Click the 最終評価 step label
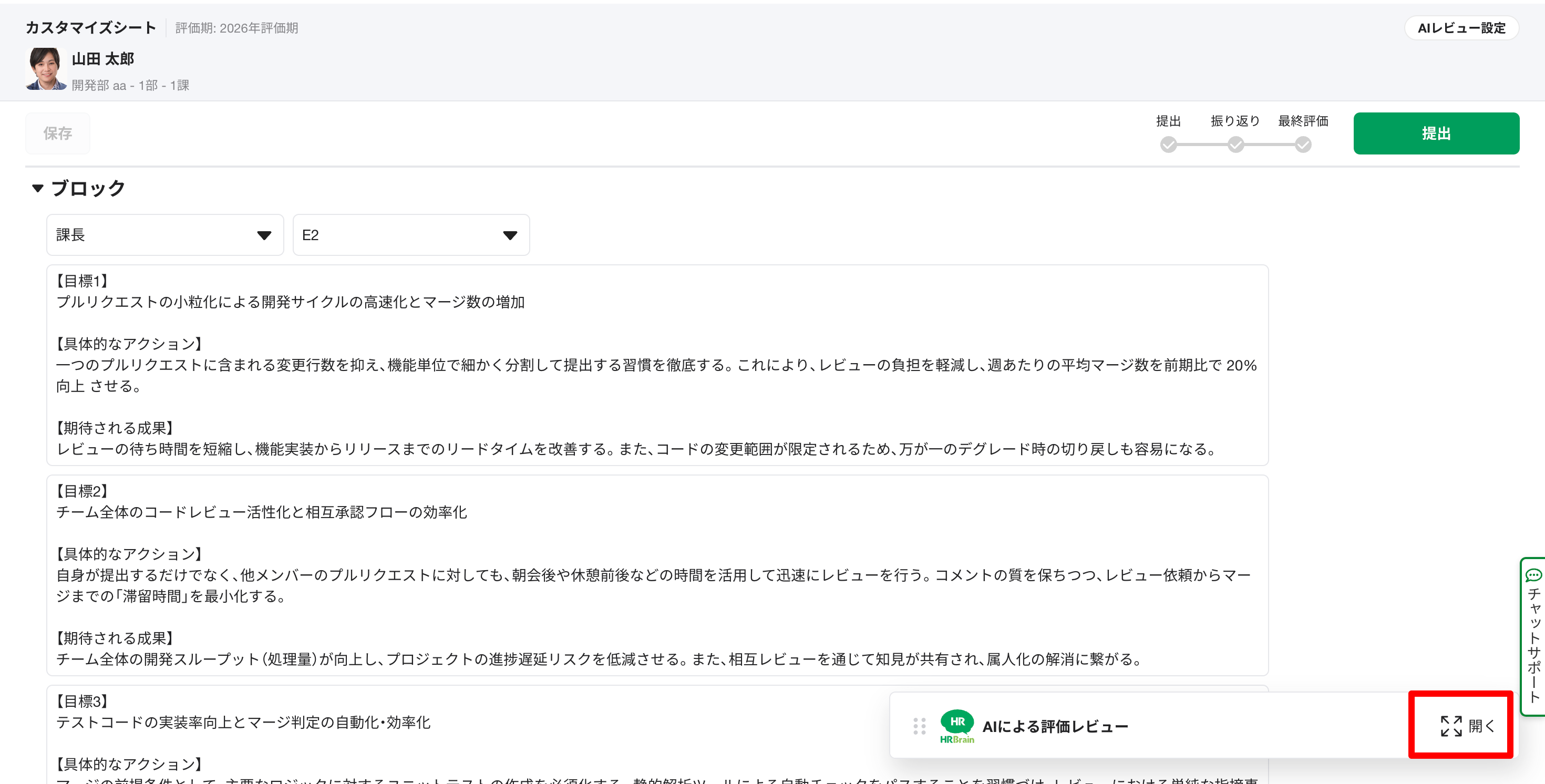This screenshot has width=1545, height=784. (1303, 121)
